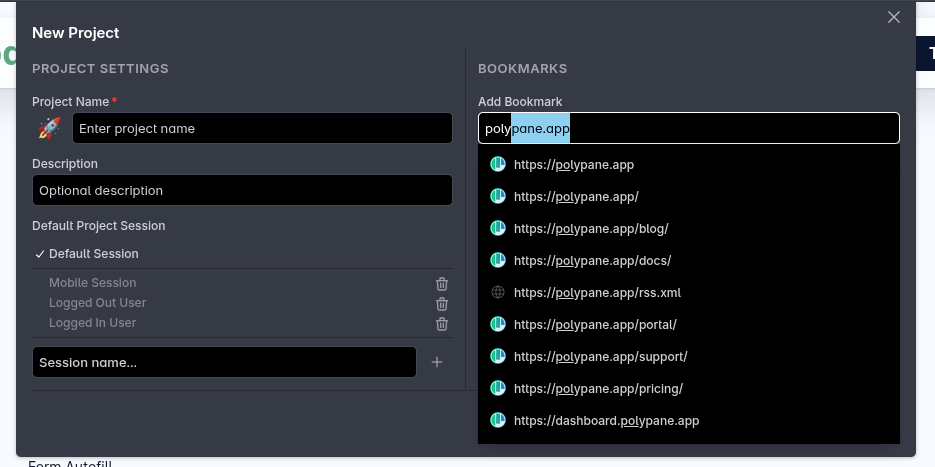The height and width of the screenshot is (467, 935).
Task: Delete the Logged In User session
Action: [x=441, y=324]
